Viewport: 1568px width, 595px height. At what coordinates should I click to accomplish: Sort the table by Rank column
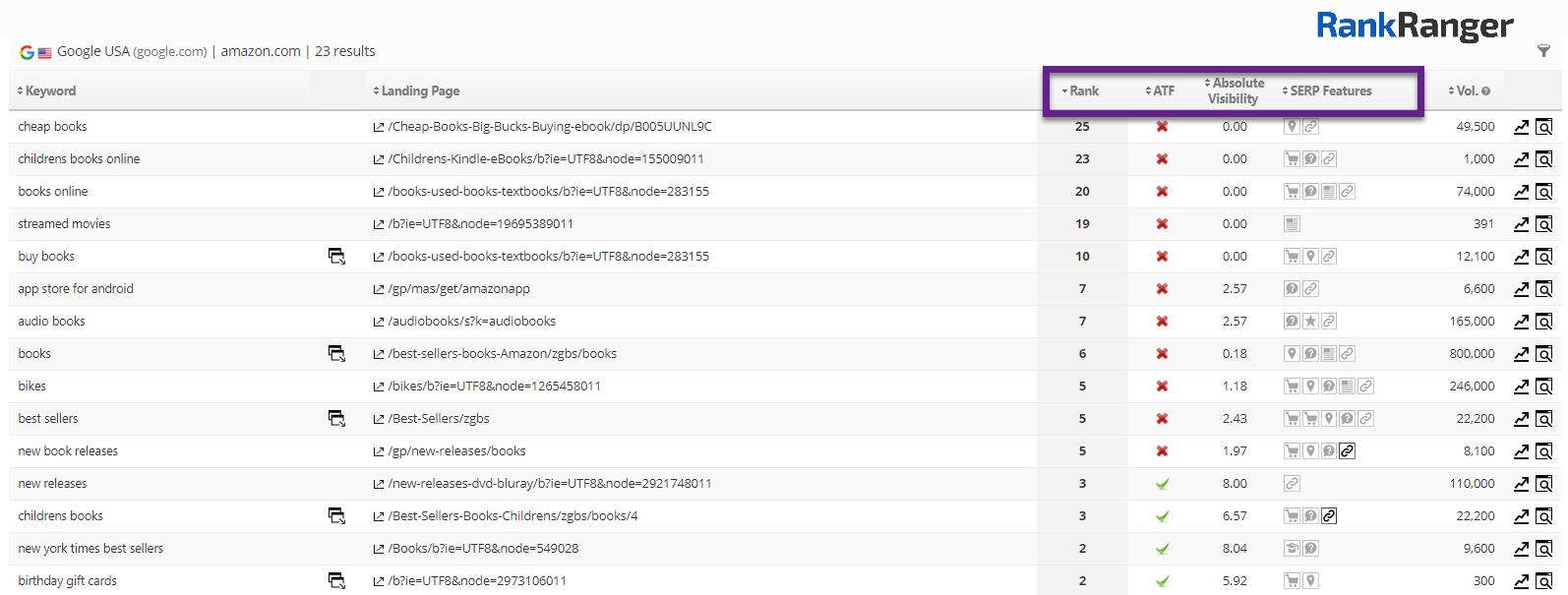(1083, 91)
